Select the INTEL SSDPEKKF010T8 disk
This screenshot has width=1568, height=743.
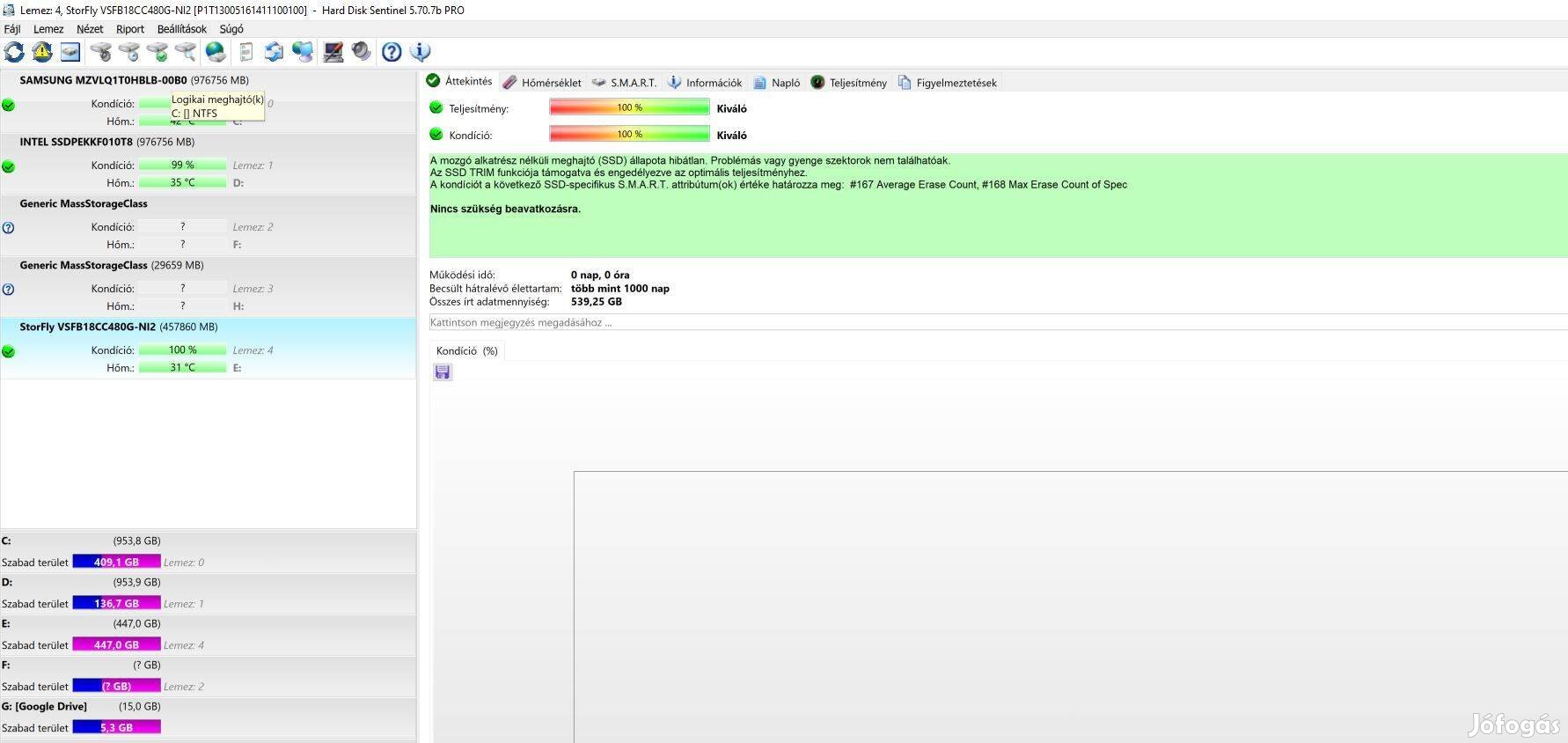209,163
